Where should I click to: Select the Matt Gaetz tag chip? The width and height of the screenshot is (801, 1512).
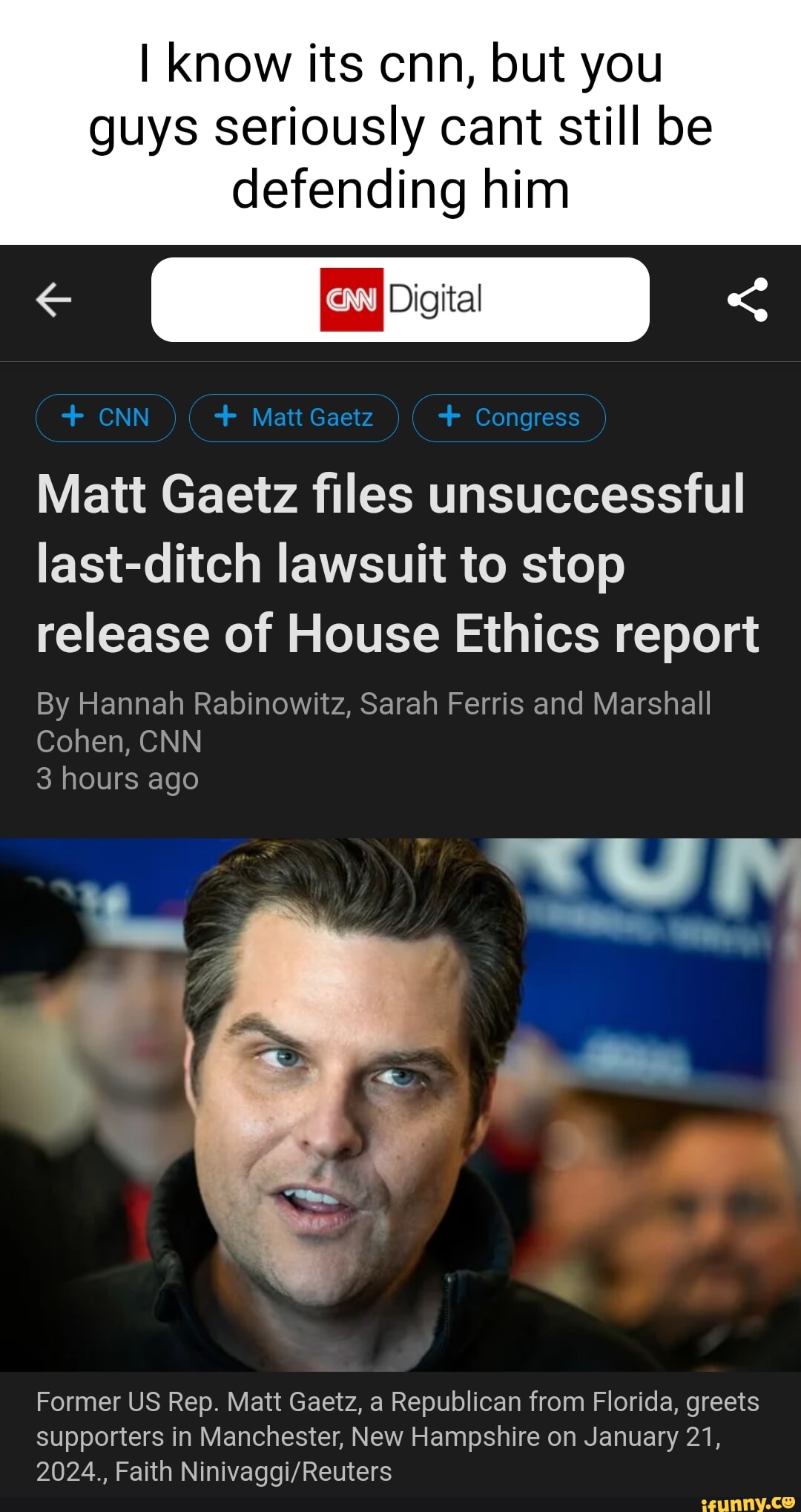click(294, 417)
